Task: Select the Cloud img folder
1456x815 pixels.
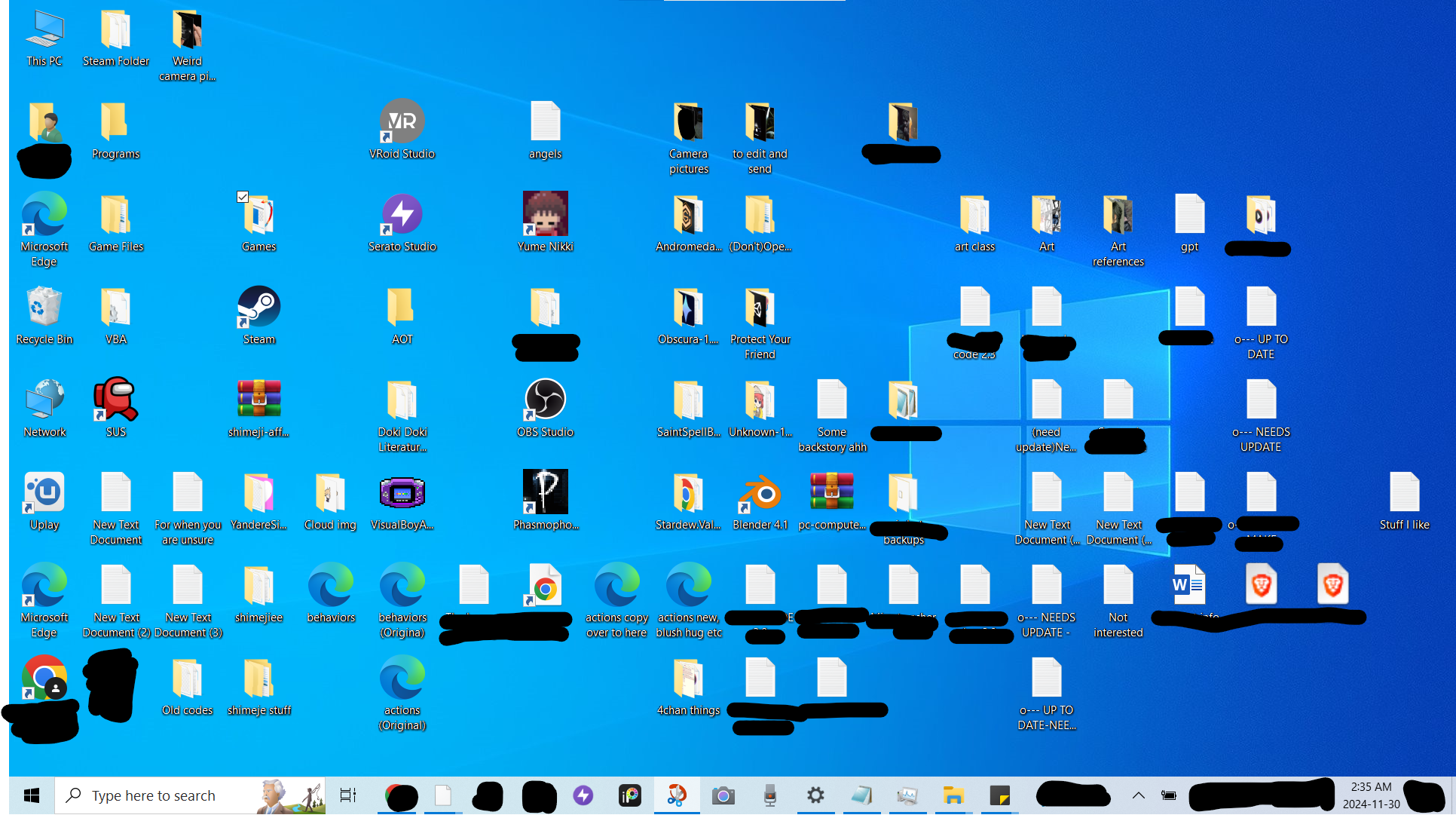Action: (x=330, y=501)
